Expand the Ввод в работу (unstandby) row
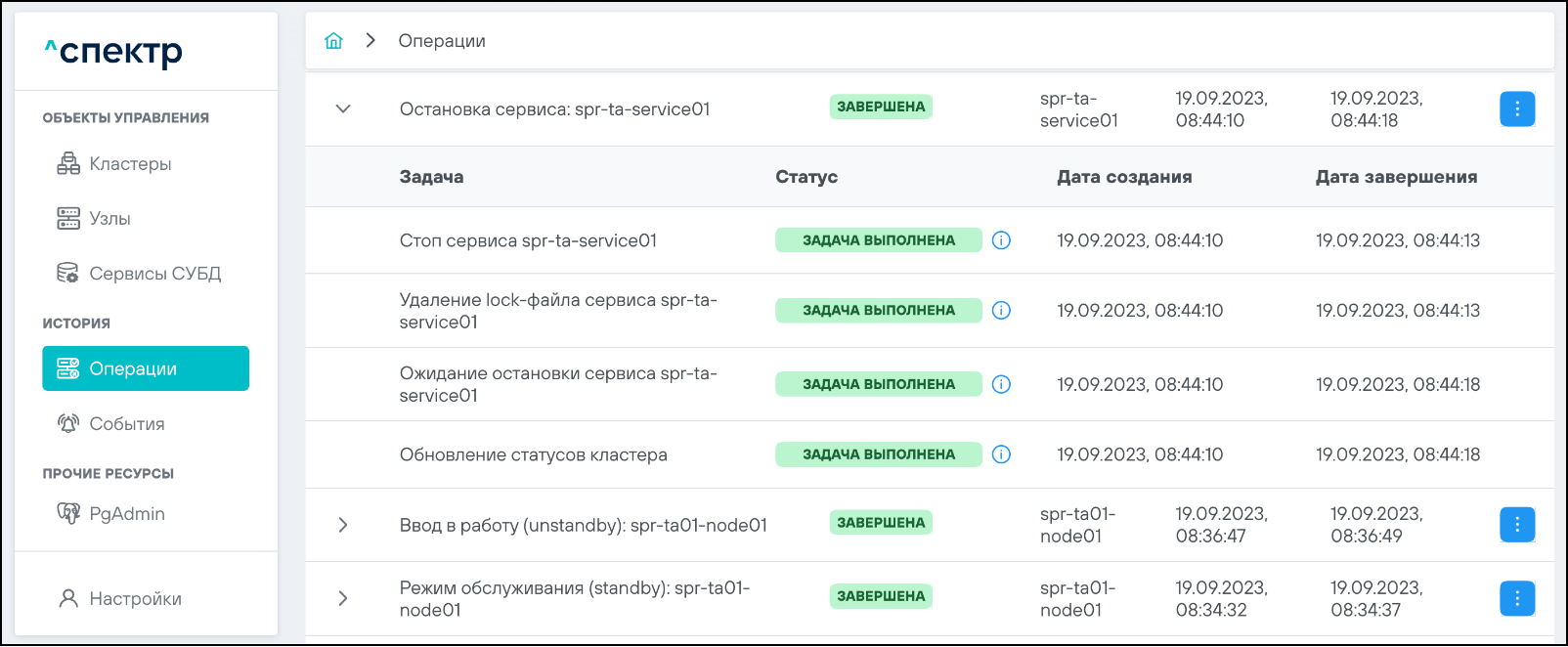The height and width of the screenshot is (647, 1568). (343, 525)
